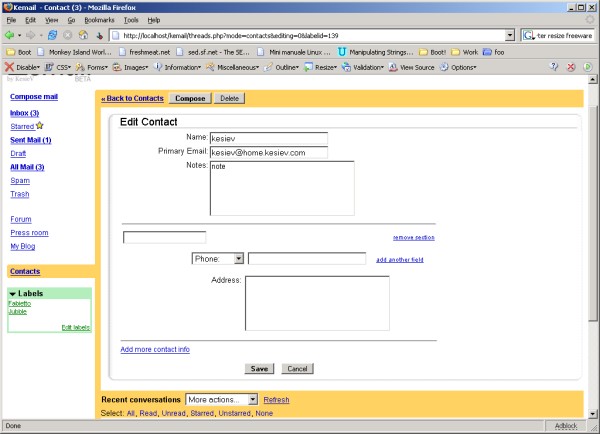Open the Home page icon
This screenshot has width=600, height=434.
(83, 35)
